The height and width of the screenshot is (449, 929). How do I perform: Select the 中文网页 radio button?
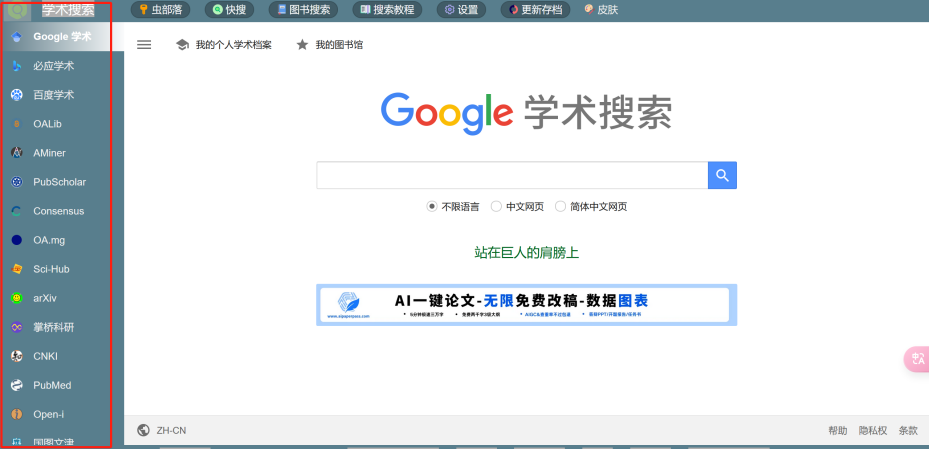[496, 207]
